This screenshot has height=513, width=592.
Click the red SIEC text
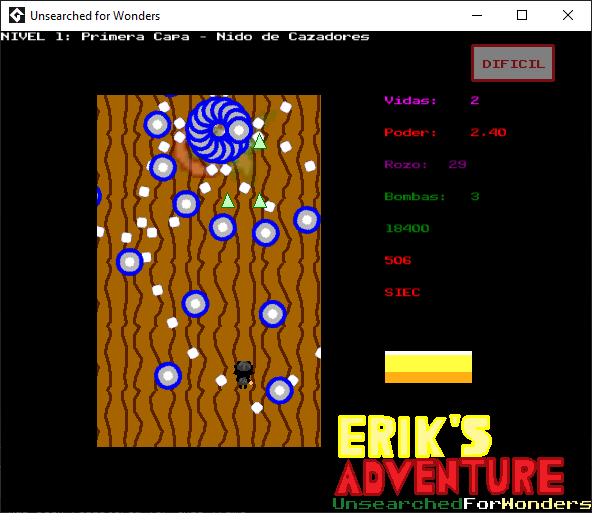tap(402, 293)
